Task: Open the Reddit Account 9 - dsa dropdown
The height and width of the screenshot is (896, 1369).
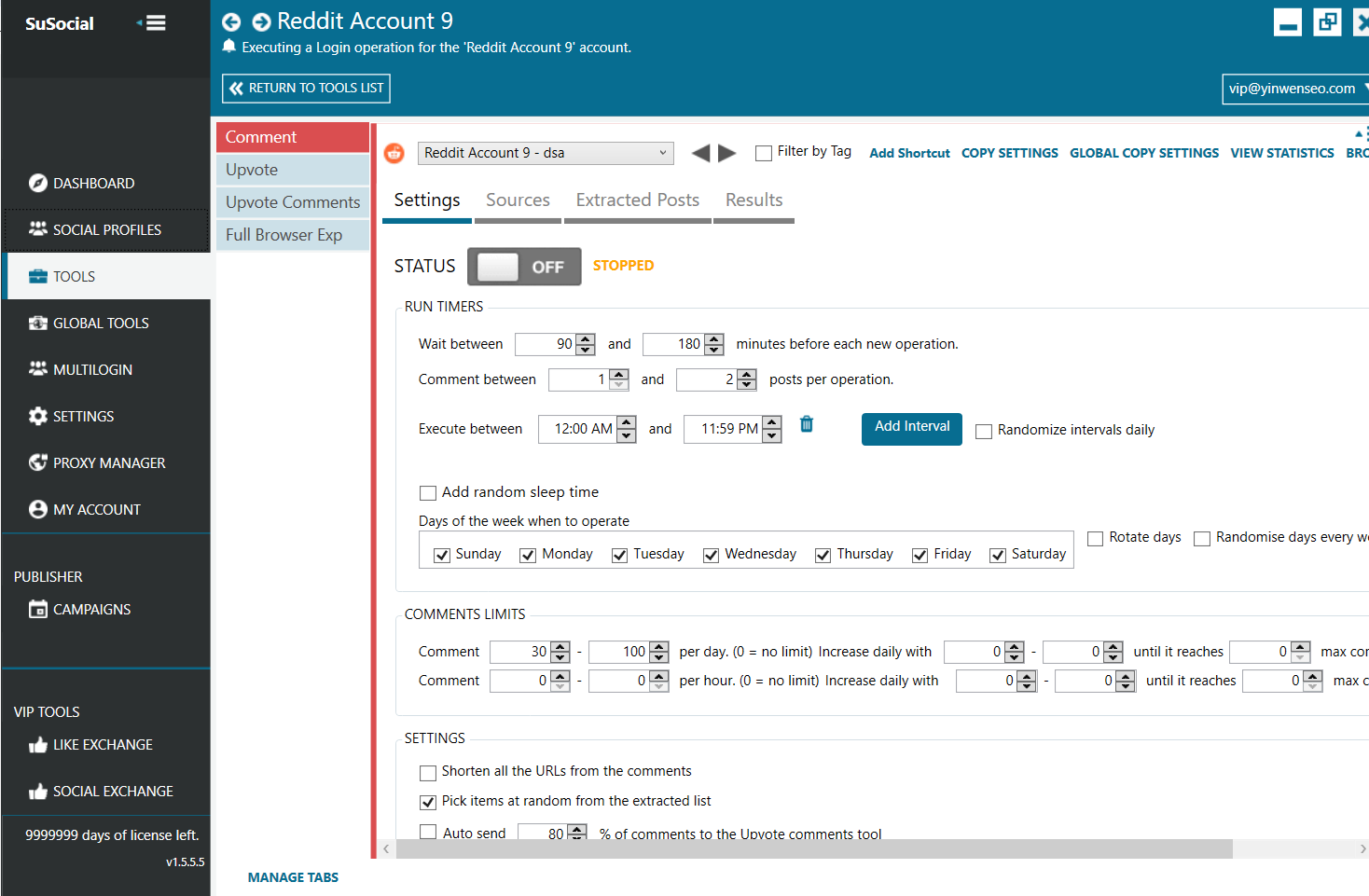Action: tap(546, 153)
